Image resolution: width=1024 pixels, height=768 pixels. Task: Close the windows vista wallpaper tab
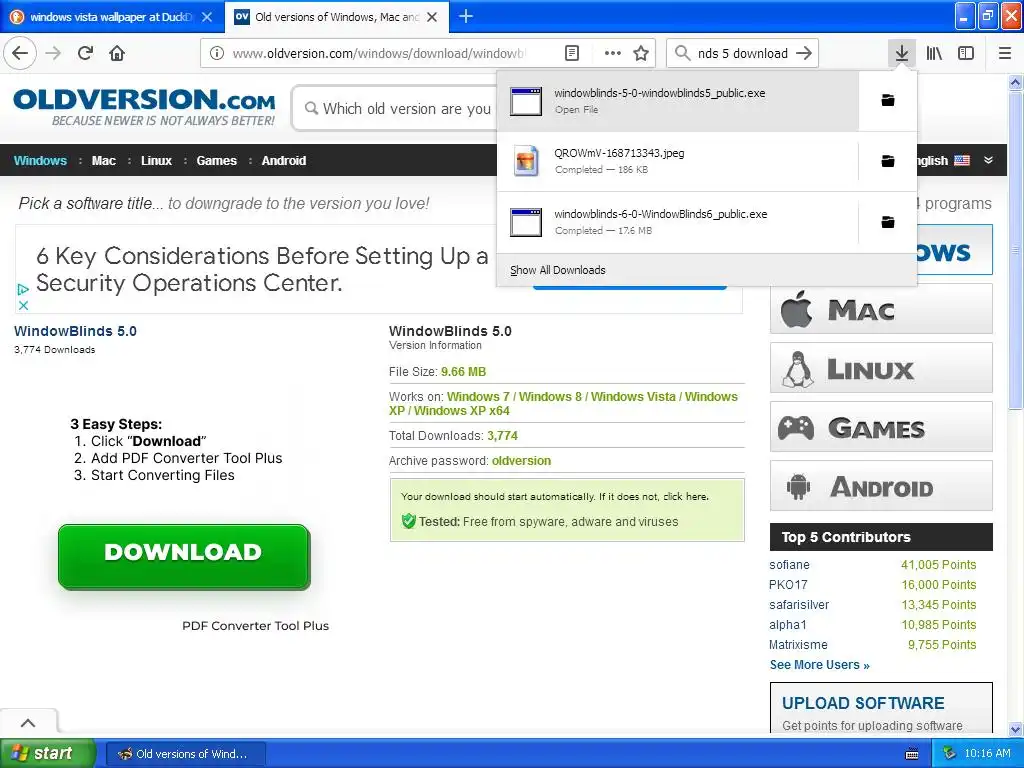pos(207,17)
